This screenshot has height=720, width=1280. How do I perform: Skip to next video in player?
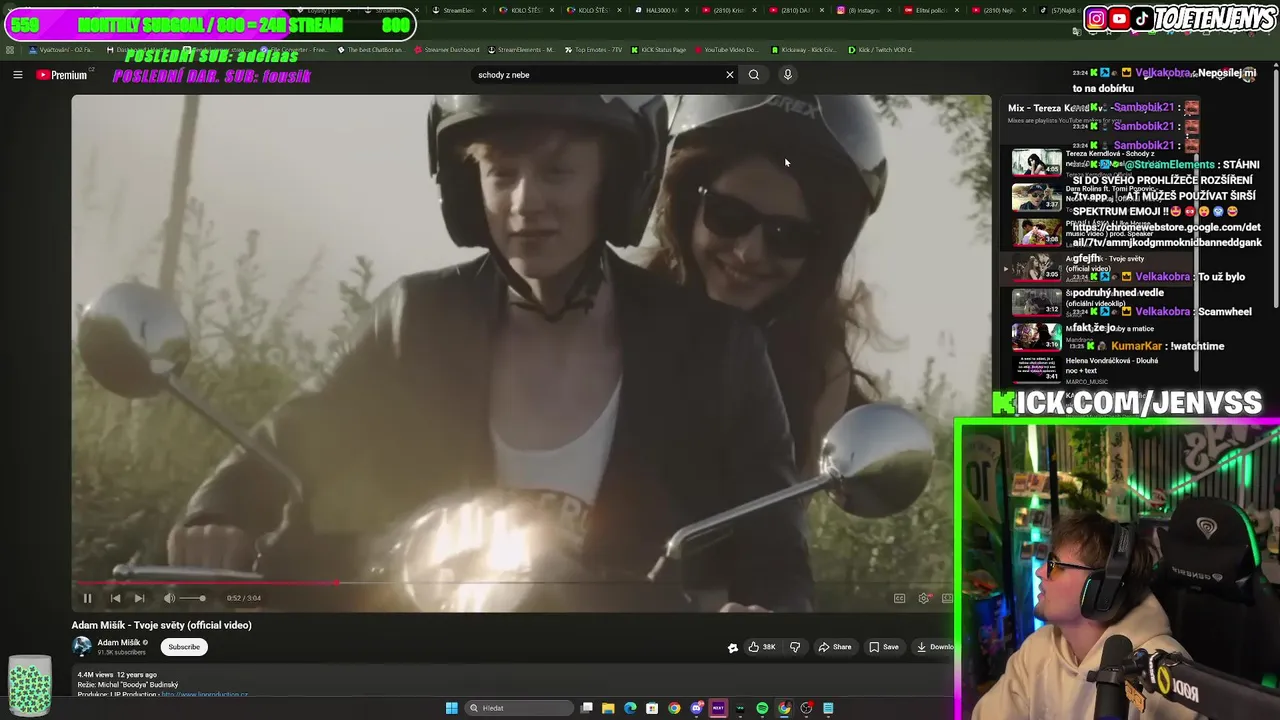click(x=139, y=598)
